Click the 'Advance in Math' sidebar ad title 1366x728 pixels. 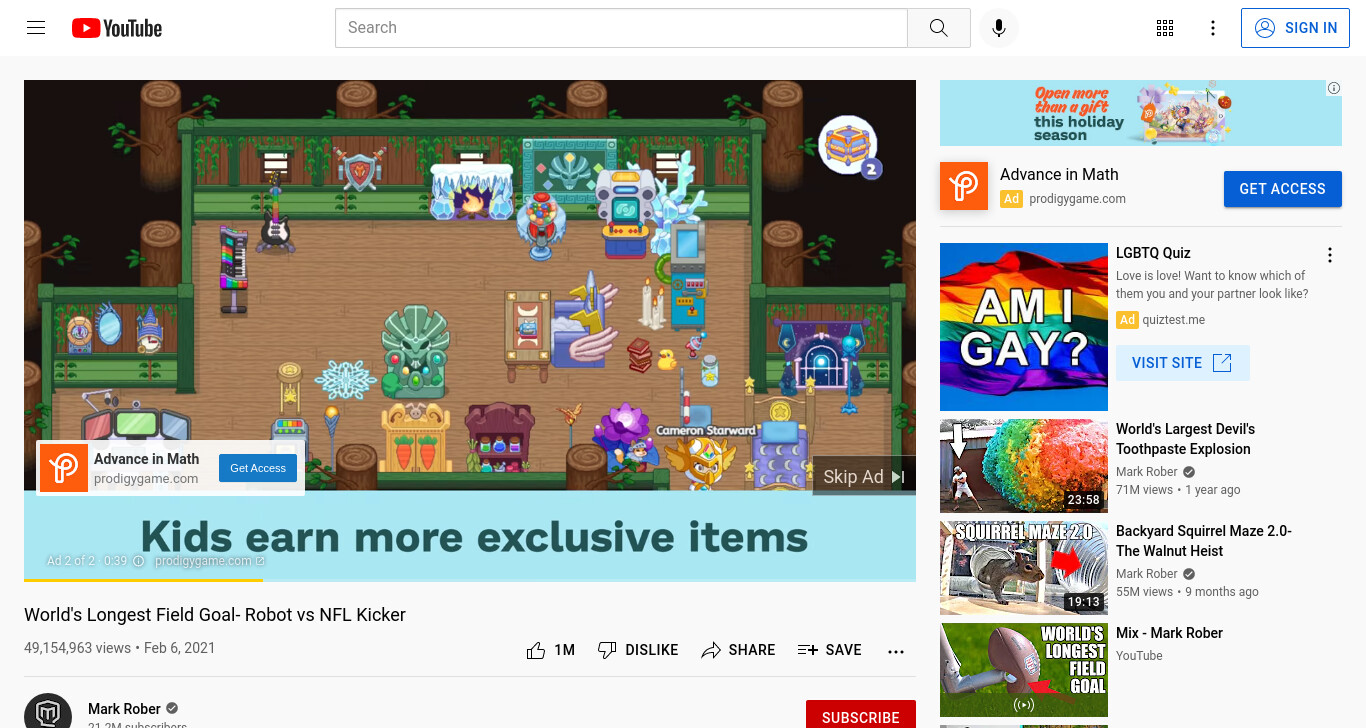[1059, 174]
